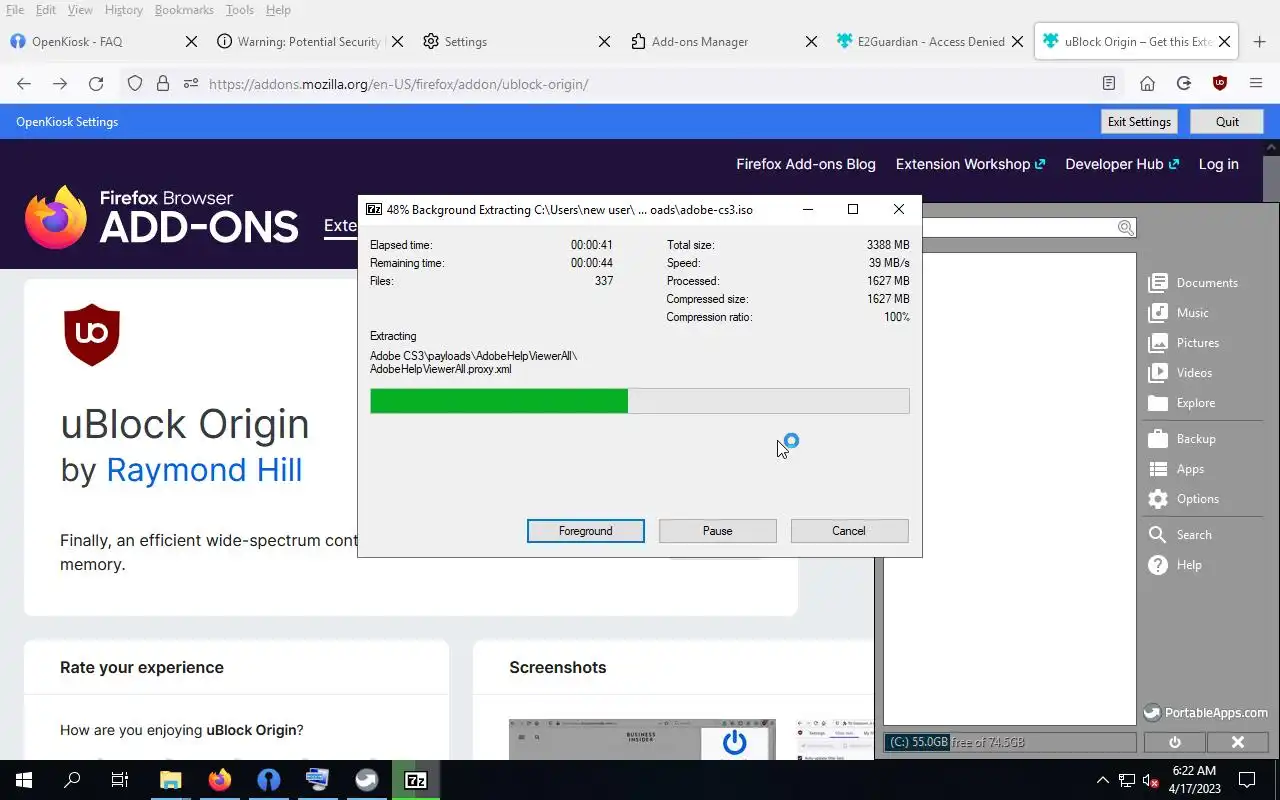Click Exit Settings button
Viewport: 1280px width, 800px height.
1139,122
